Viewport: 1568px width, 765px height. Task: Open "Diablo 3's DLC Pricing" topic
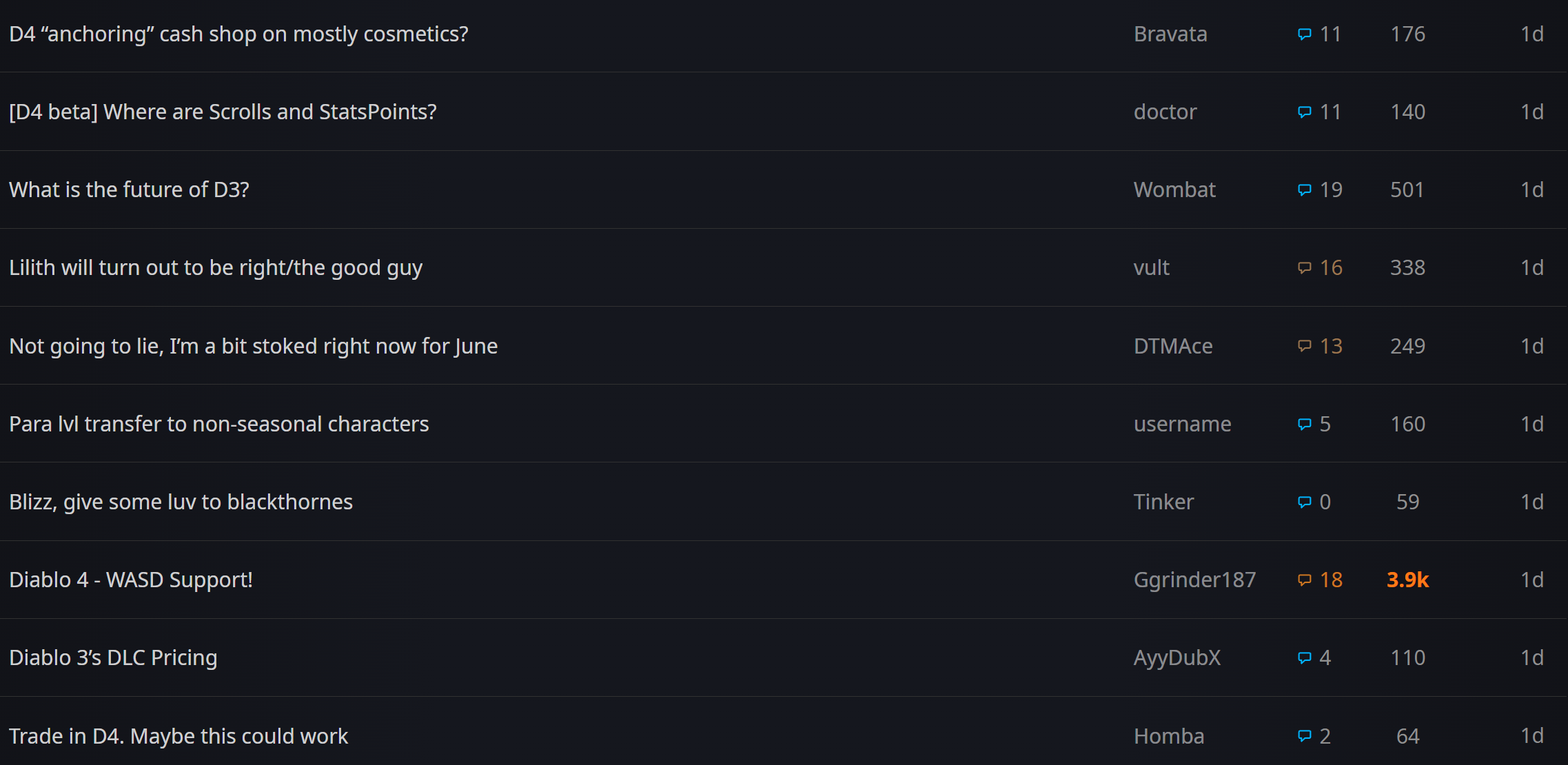tap(113, 657)
